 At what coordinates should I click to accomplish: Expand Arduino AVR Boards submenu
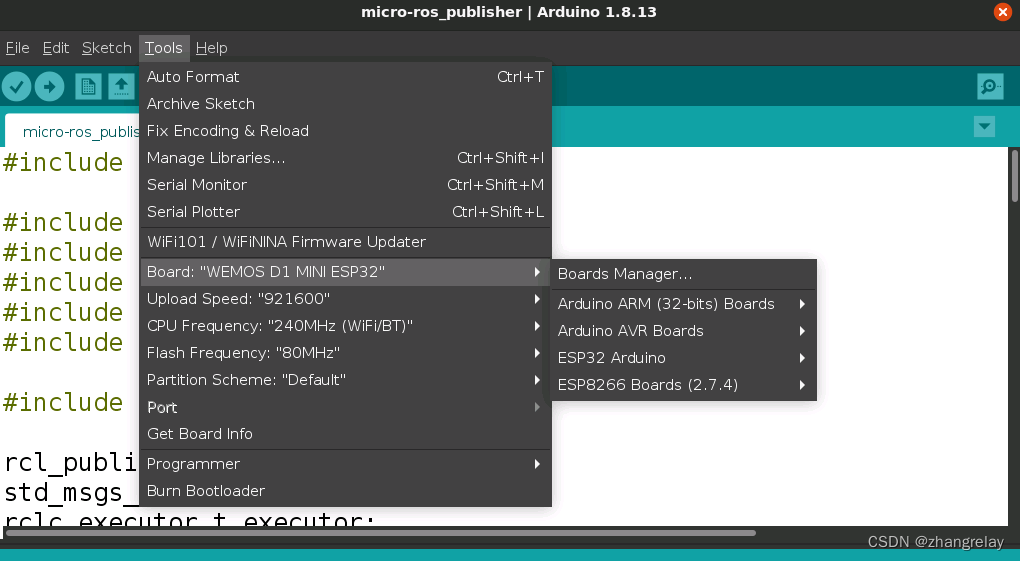click(684, 331)
